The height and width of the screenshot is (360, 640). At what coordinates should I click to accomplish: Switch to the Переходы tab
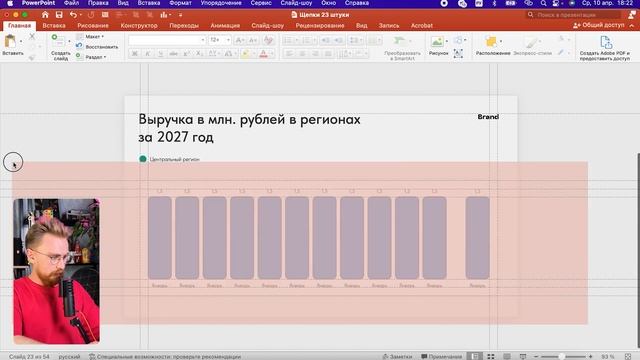[184, 25]
